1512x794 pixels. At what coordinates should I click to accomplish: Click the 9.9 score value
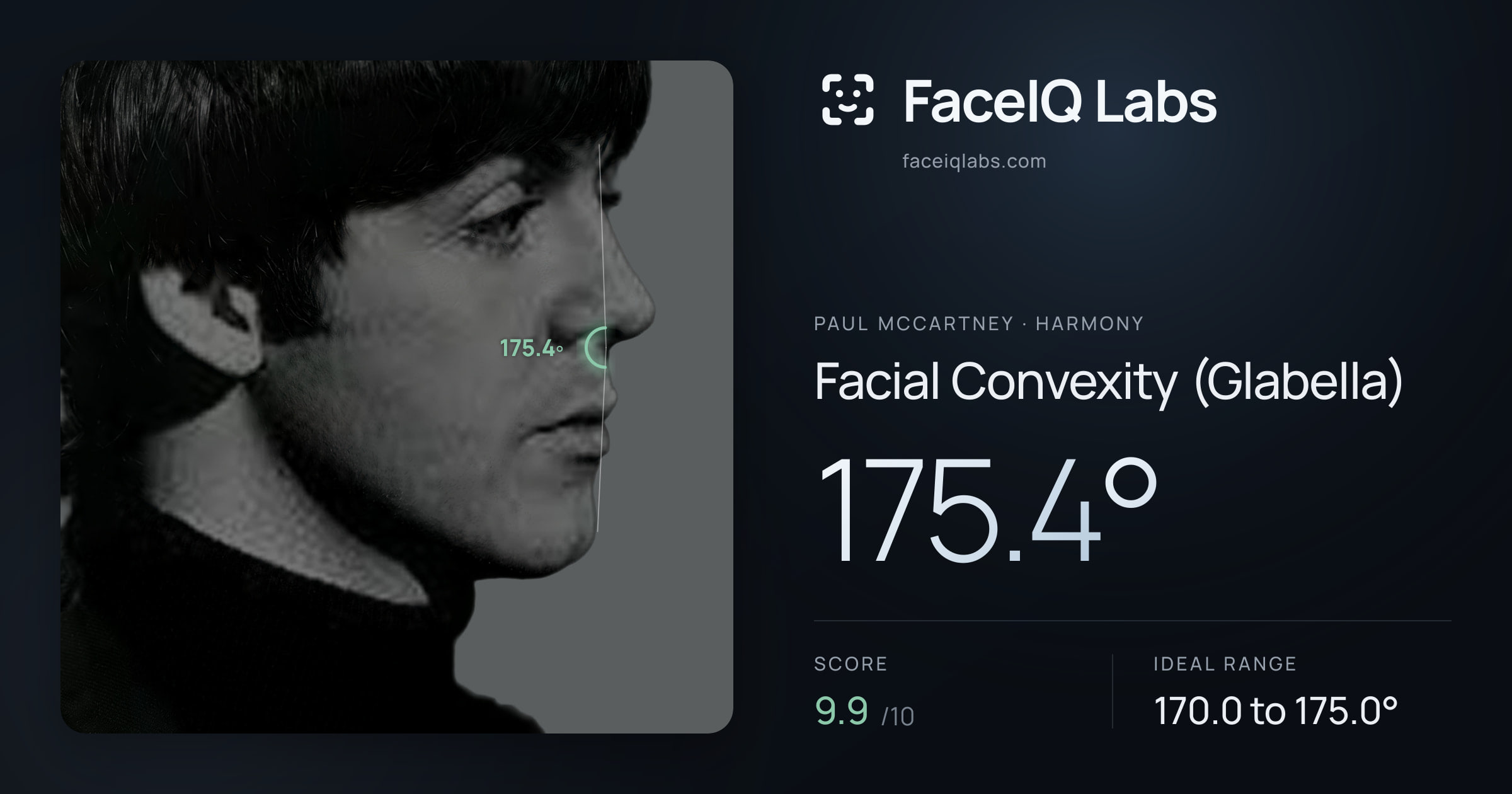[x=842, y=711]
